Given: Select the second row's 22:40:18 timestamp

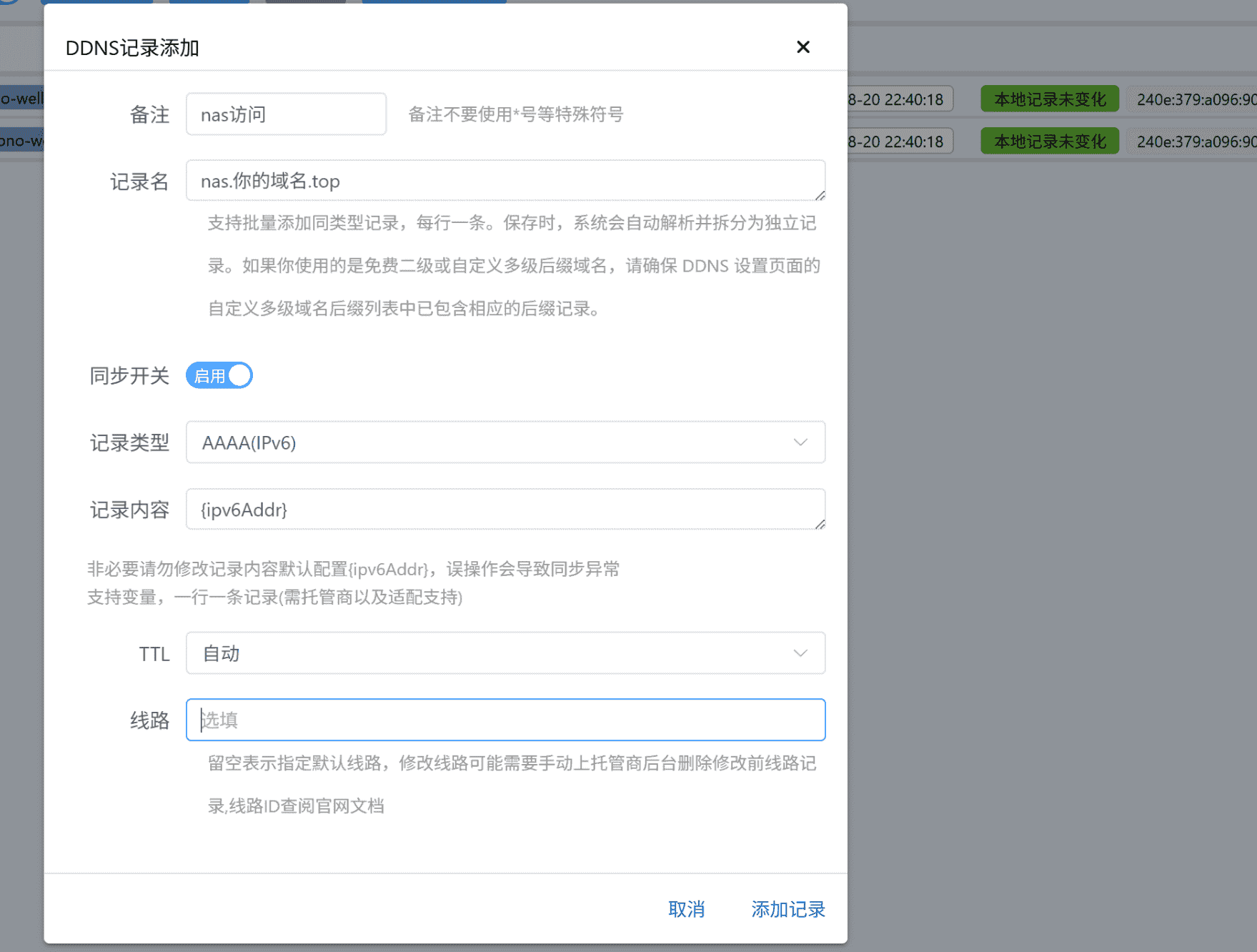Looking at the screenshot, I should (x=898, y=142).
